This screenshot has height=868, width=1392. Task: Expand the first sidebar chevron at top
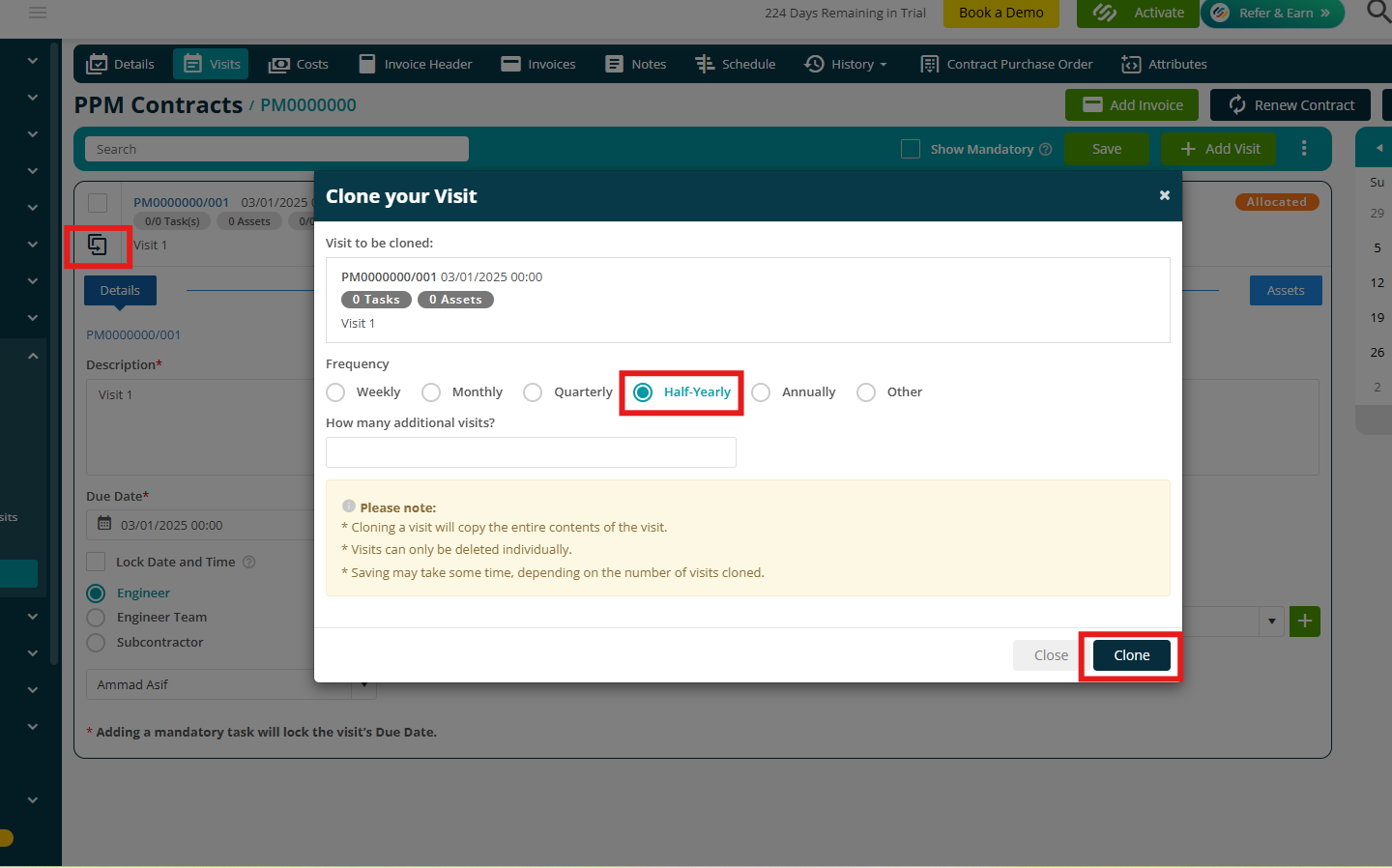click(33, 60)
